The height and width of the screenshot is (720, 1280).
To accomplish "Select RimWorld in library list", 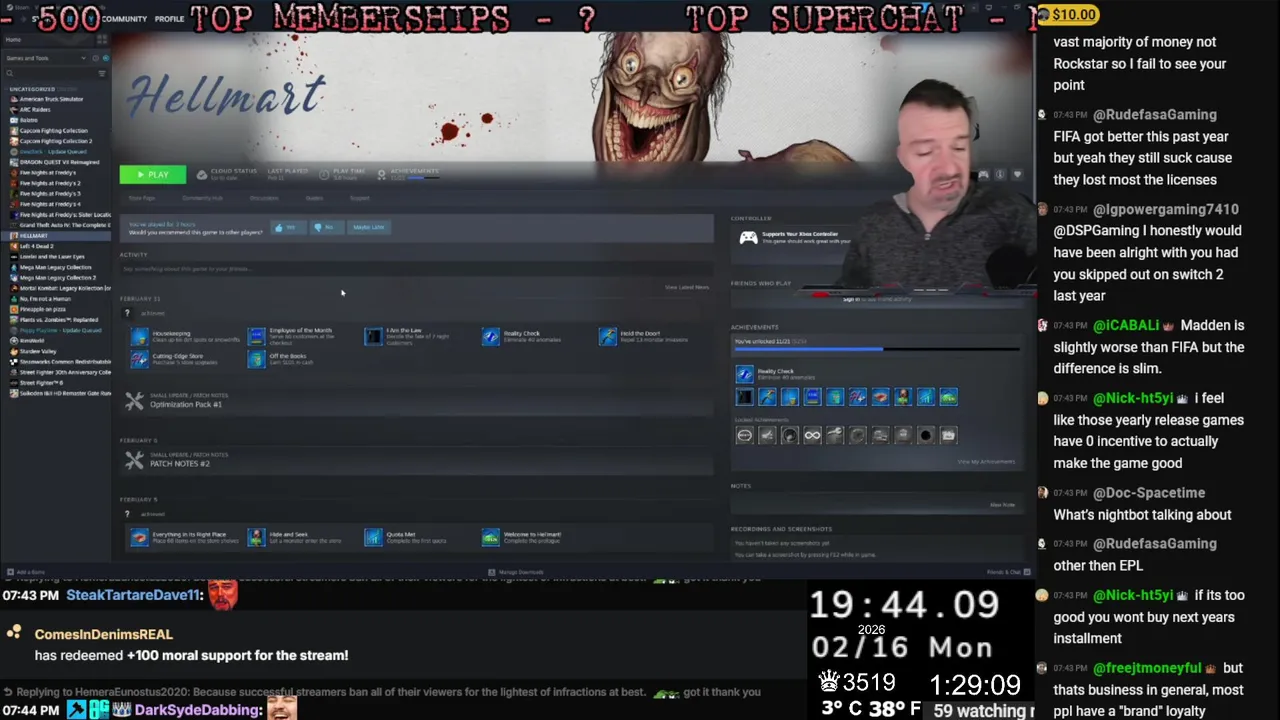I will click(x=32, y=341).
